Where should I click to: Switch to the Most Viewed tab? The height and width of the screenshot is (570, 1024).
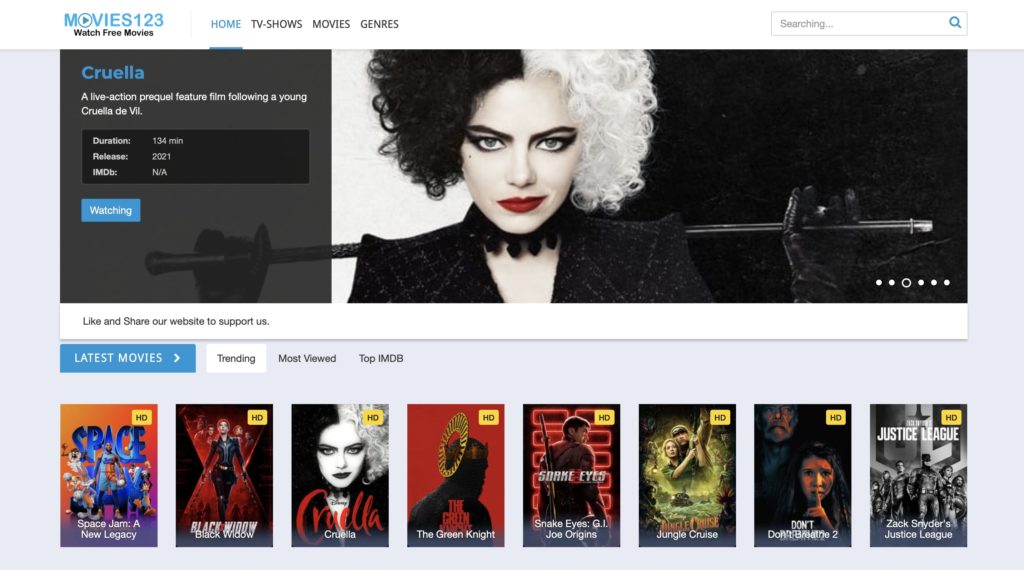pyautogui.click(x=307, y=358)
